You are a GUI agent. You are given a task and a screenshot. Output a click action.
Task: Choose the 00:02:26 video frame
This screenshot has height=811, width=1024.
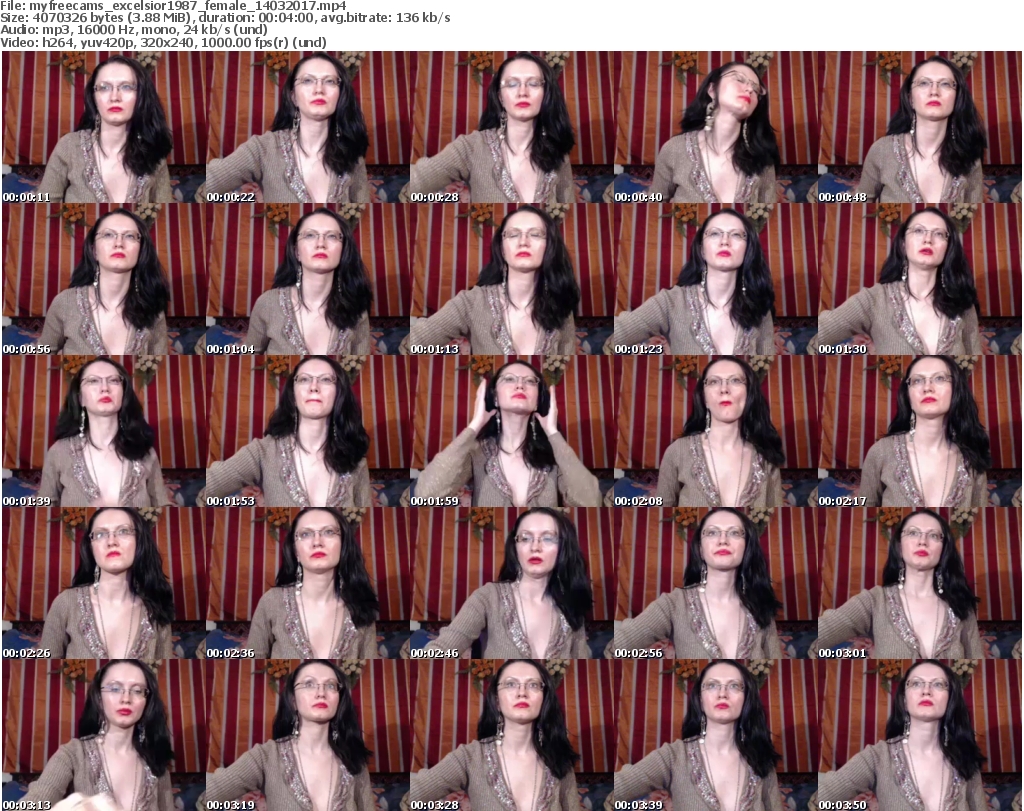[103, 583]
